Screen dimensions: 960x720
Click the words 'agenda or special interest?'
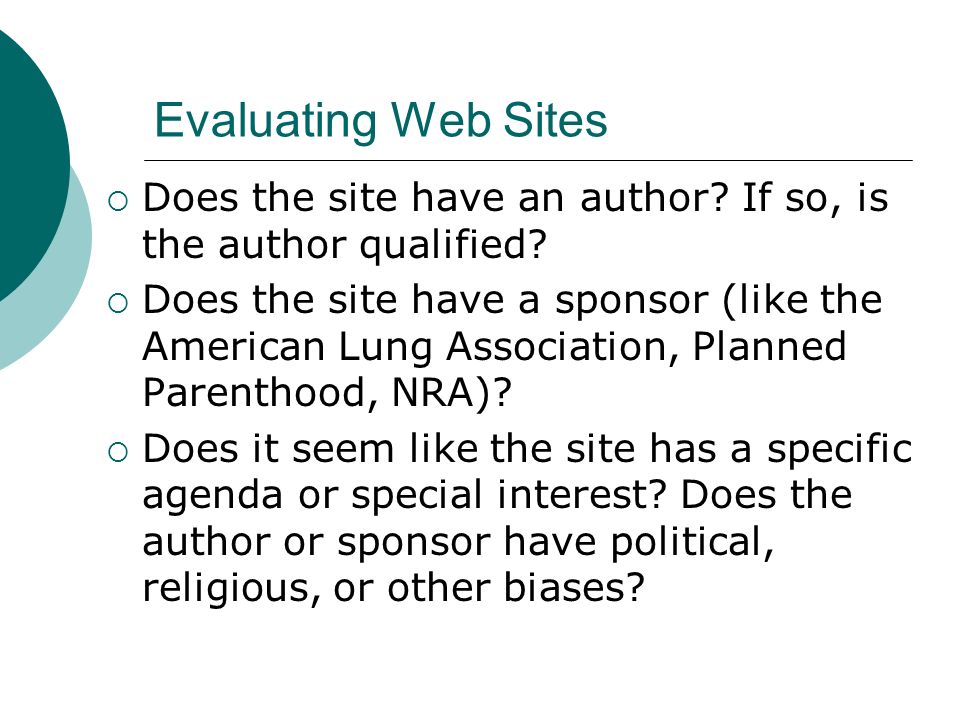click(x=404, y=495)
